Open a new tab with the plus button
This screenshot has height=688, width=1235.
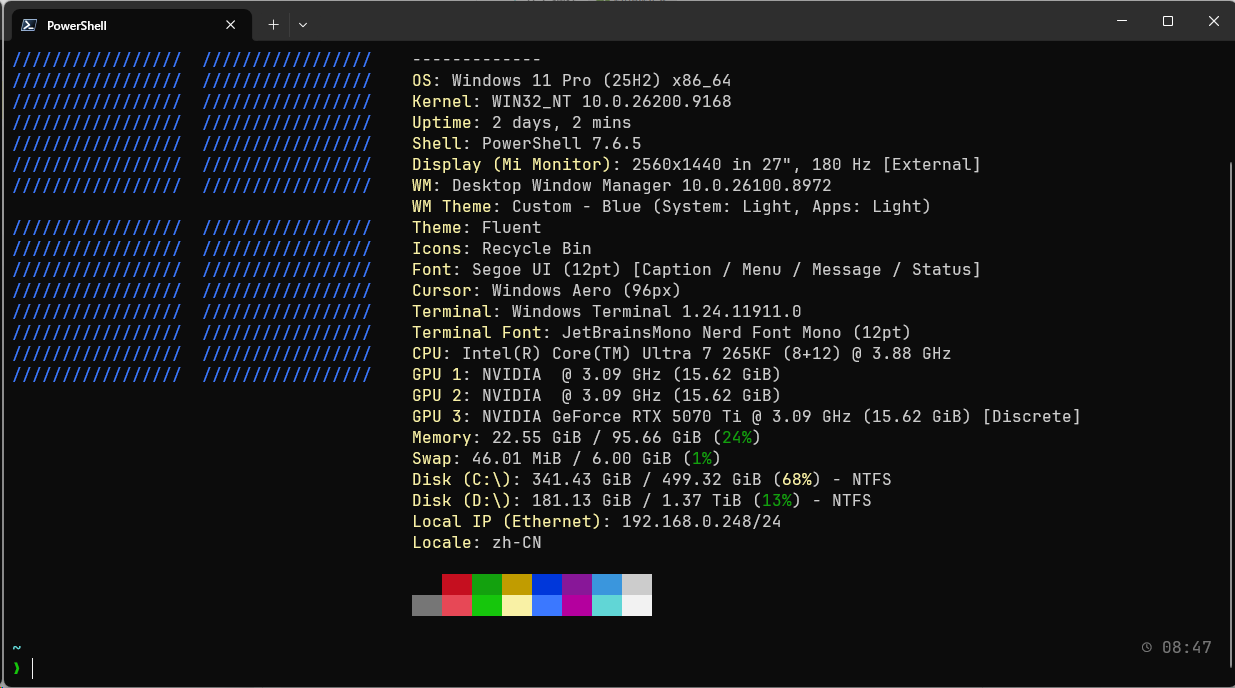[273, 25]
